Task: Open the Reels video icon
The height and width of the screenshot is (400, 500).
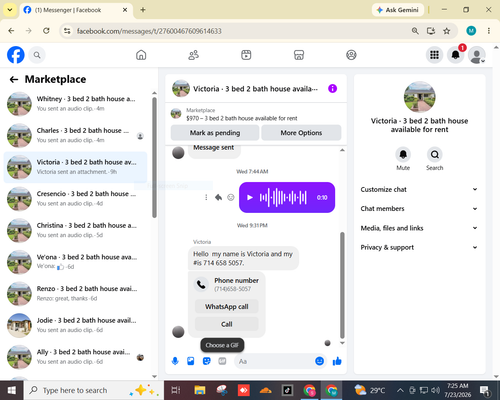Action: [x=246, y=55]
